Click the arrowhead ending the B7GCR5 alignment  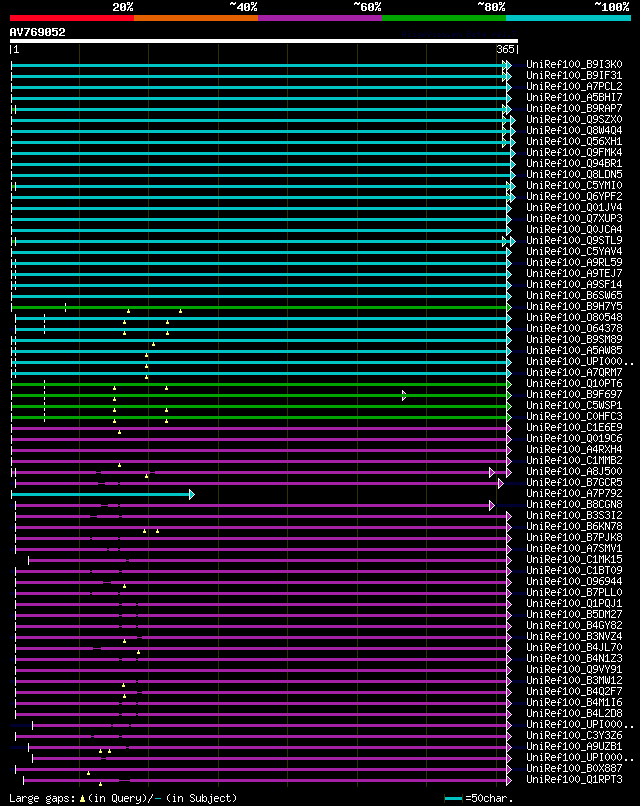(501, 483)
